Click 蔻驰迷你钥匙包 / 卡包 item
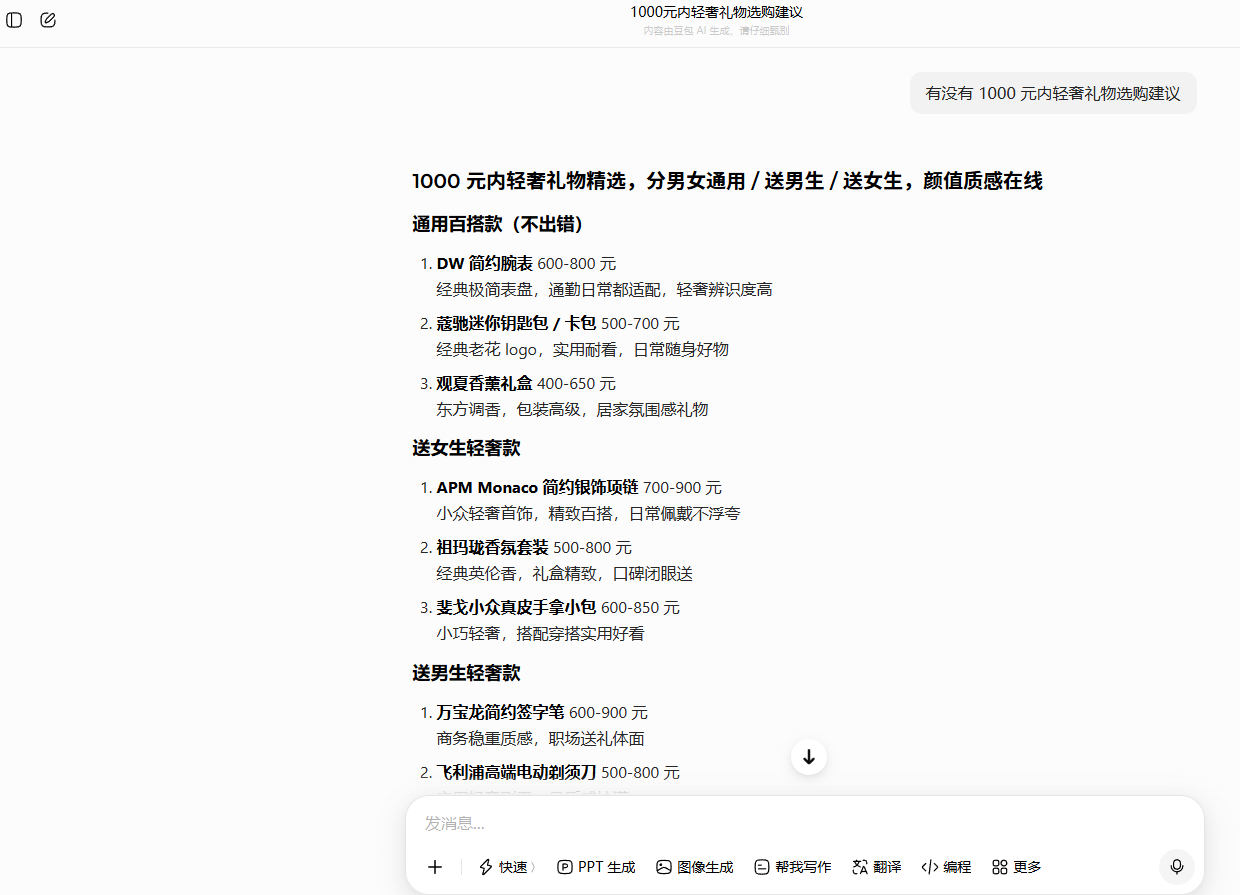Screen dimensions: 1240x895 (x=516, y=324)
